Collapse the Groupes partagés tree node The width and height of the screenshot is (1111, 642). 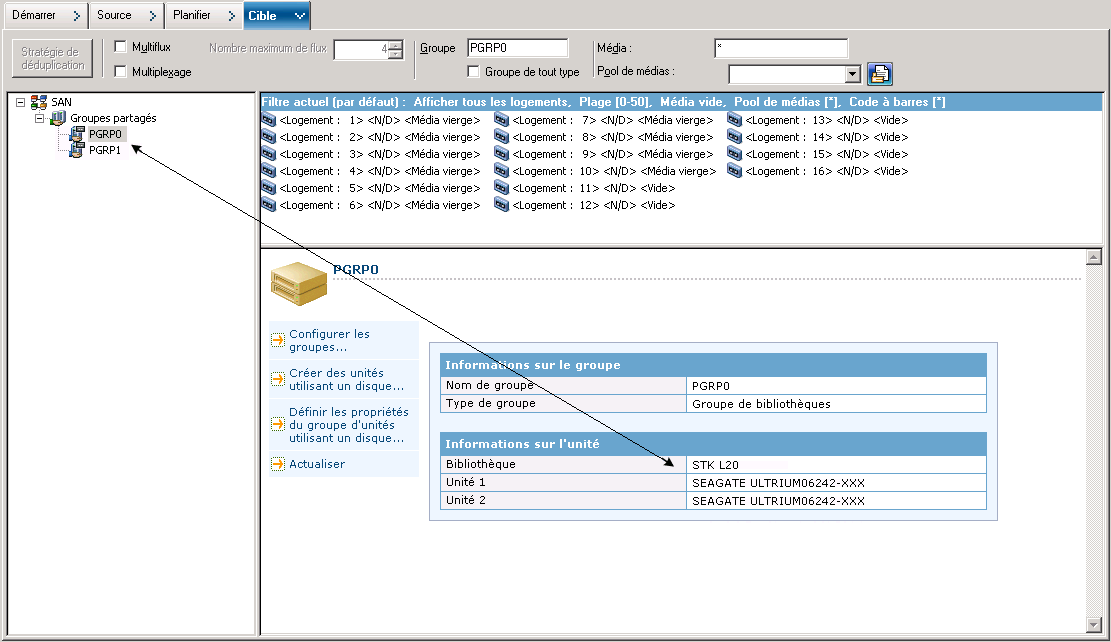[40, 118]
